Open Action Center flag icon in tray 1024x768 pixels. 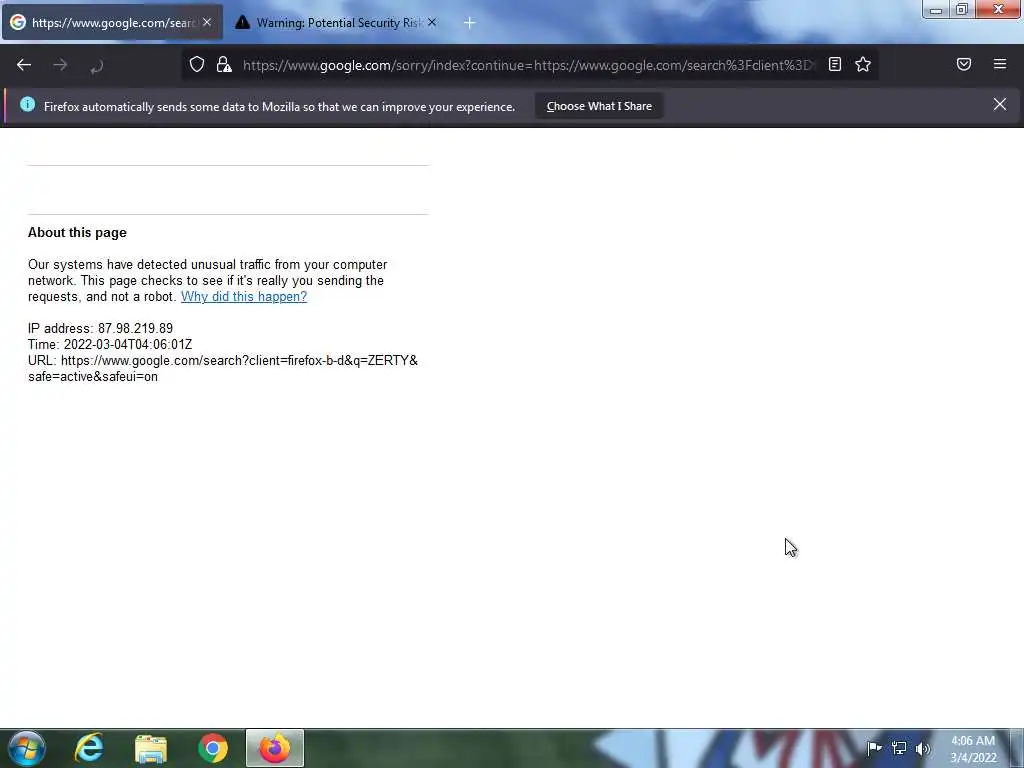(x=874, y=748)
